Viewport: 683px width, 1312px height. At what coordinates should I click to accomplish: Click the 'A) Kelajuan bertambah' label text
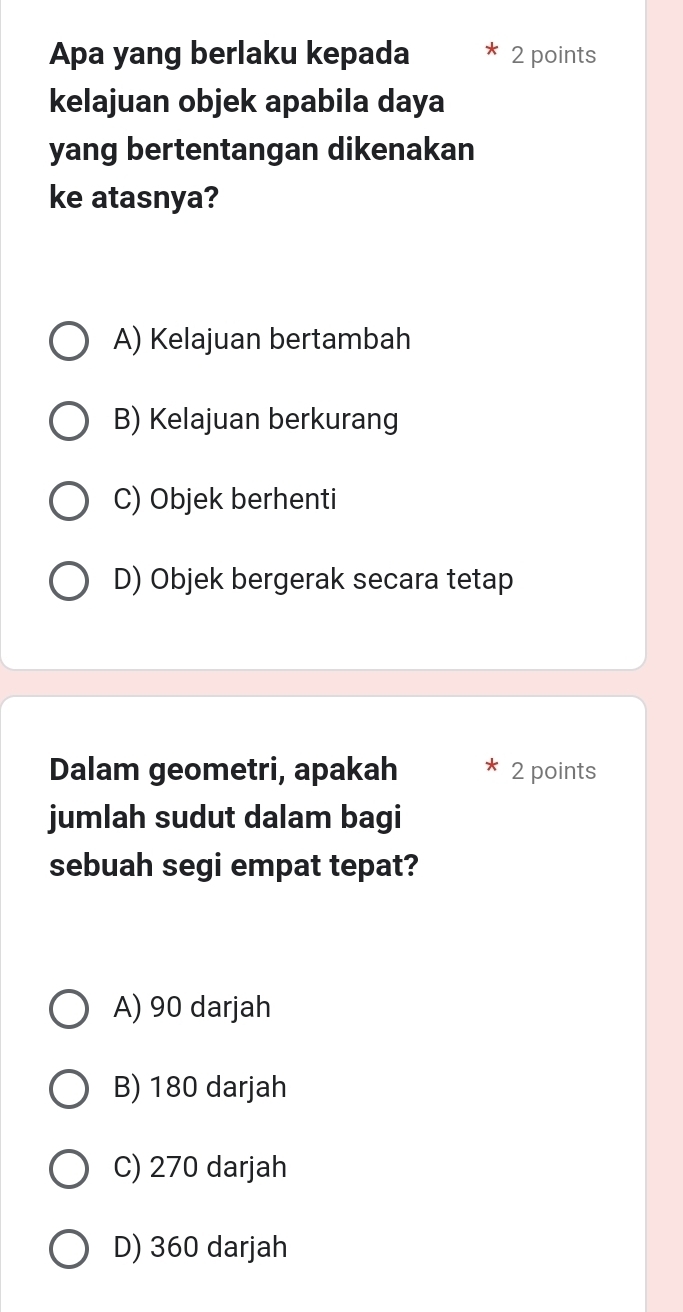(x=262, y=340)
